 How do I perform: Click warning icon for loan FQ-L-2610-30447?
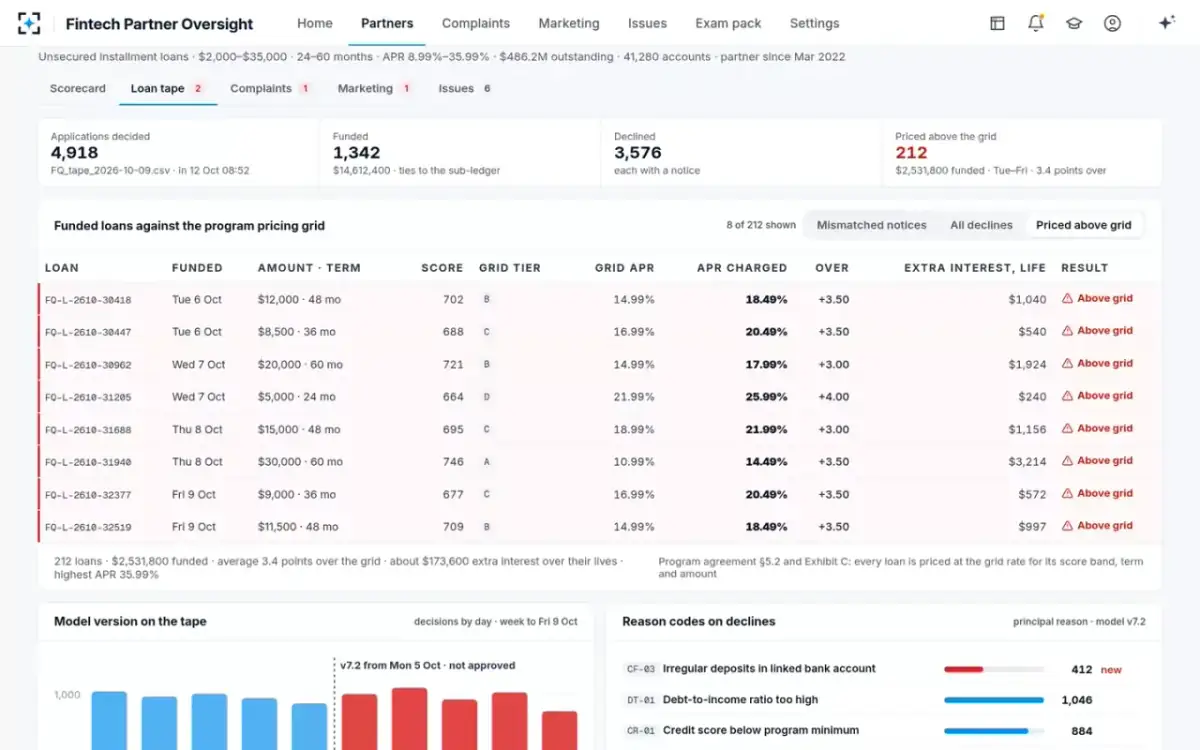(x=1067, y=331)
